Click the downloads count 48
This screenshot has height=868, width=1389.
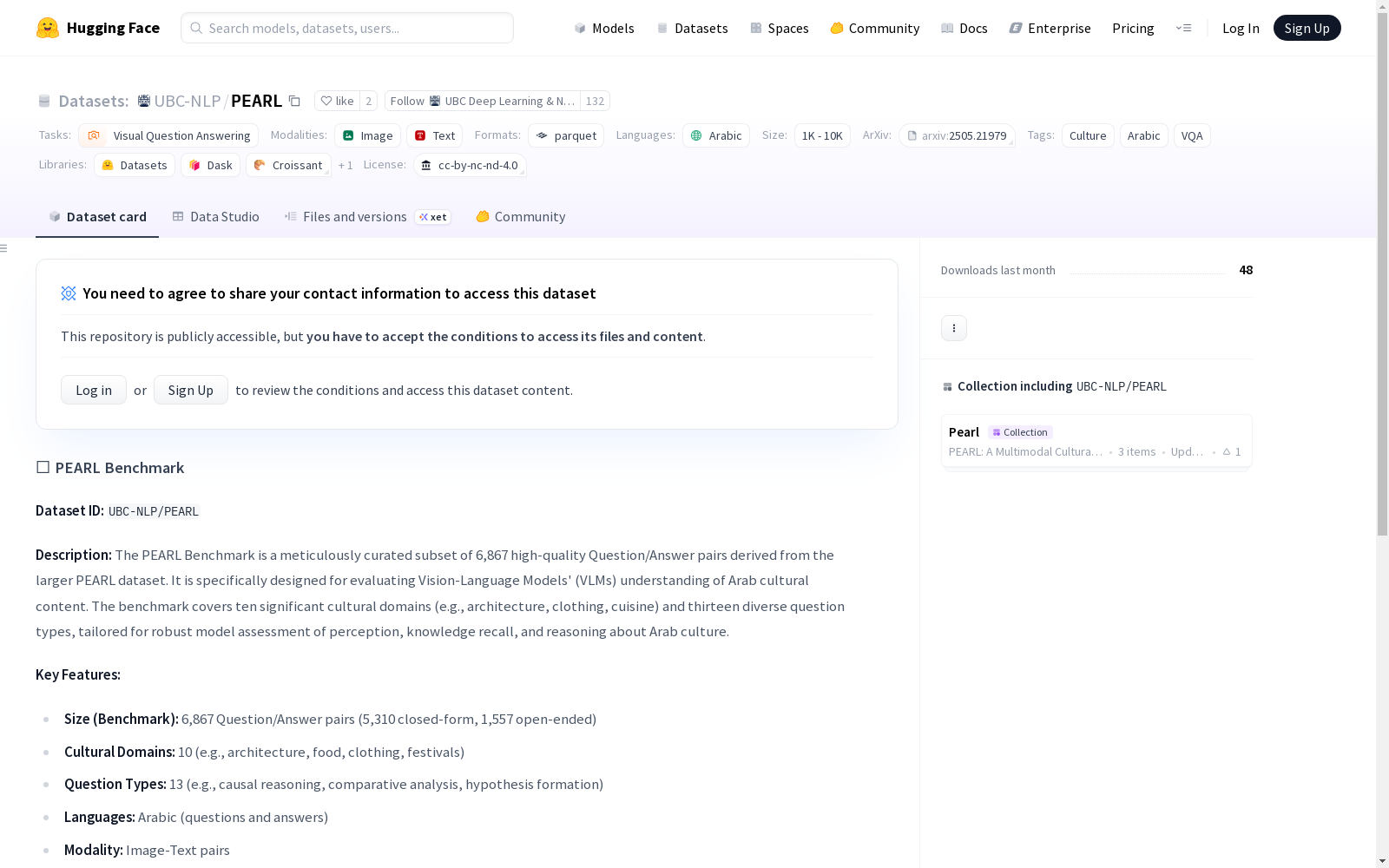coord(1246,270)
